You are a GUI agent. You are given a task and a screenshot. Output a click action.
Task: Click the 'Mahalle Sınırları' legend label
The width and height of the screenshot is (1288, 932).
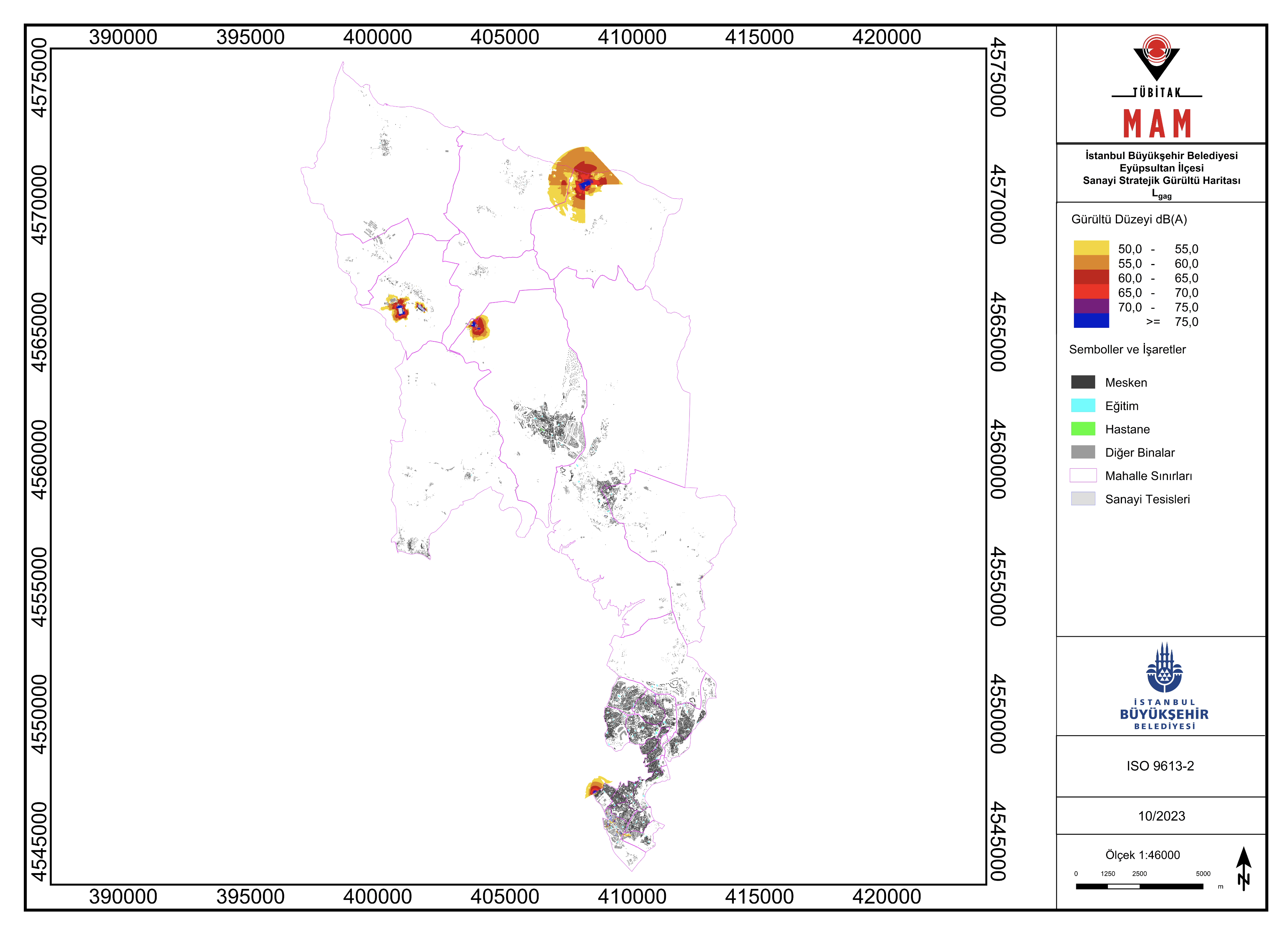click(x=1148, y=476)
